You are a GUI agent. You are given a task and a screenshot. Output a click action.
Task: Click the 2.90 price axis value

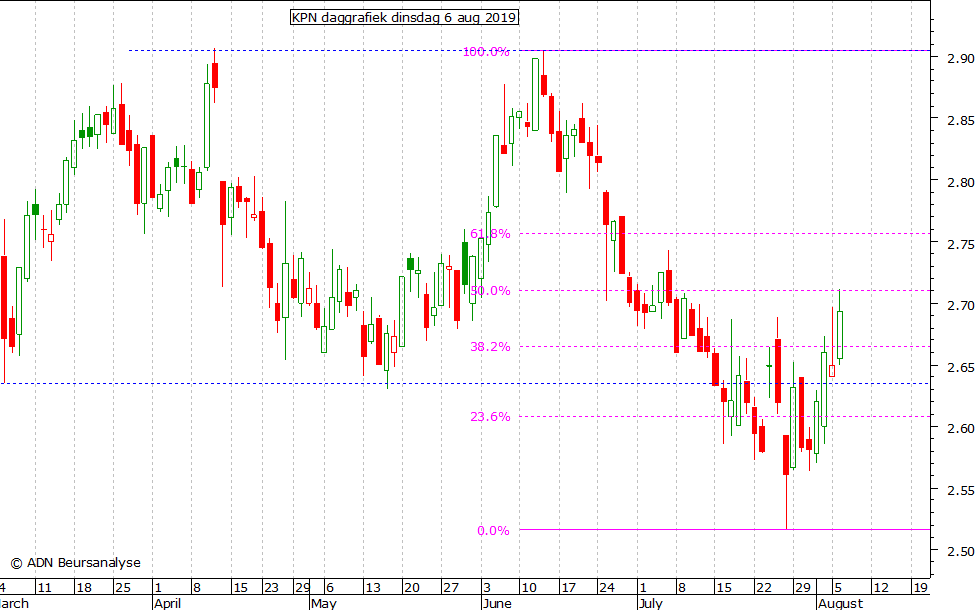click(961, 58)
